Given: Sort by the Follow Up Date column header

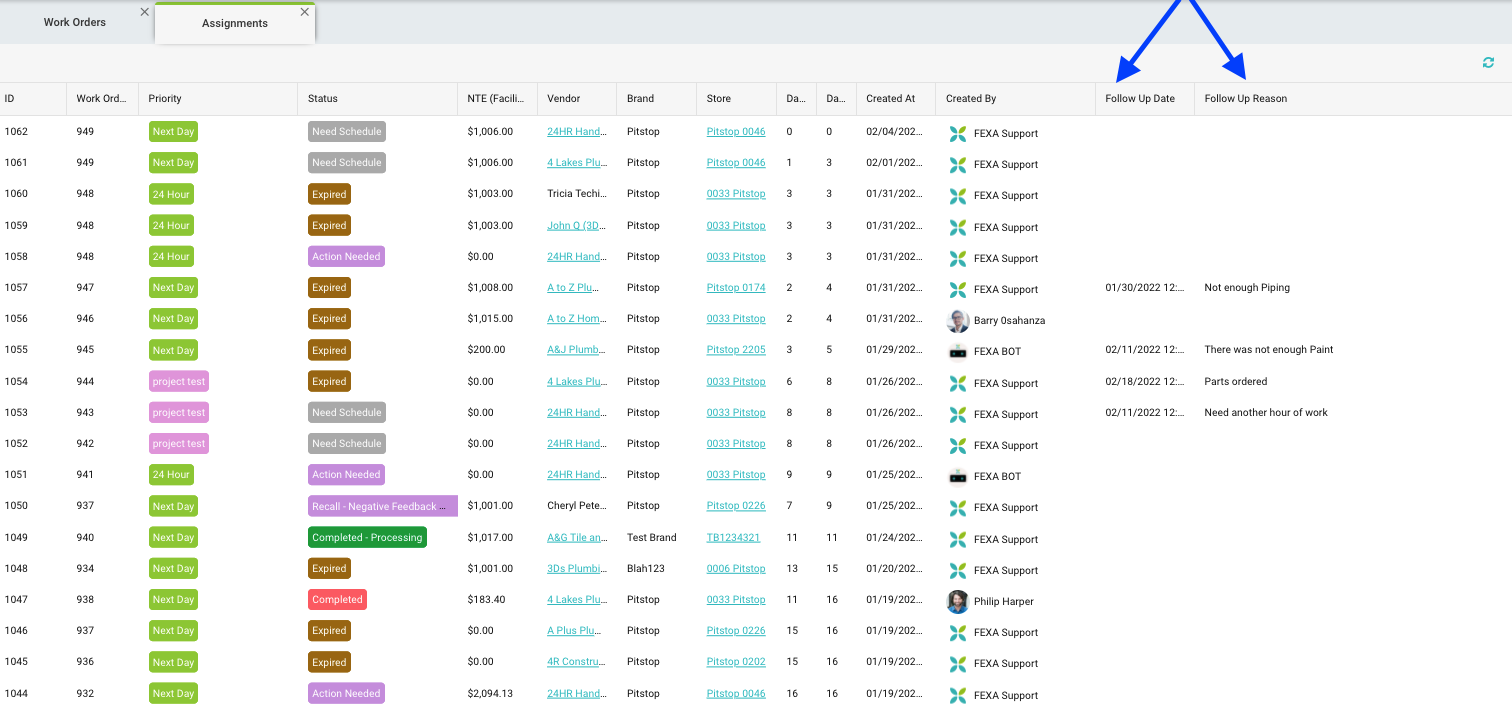Looking at the screenshot, I should 1139,99.
